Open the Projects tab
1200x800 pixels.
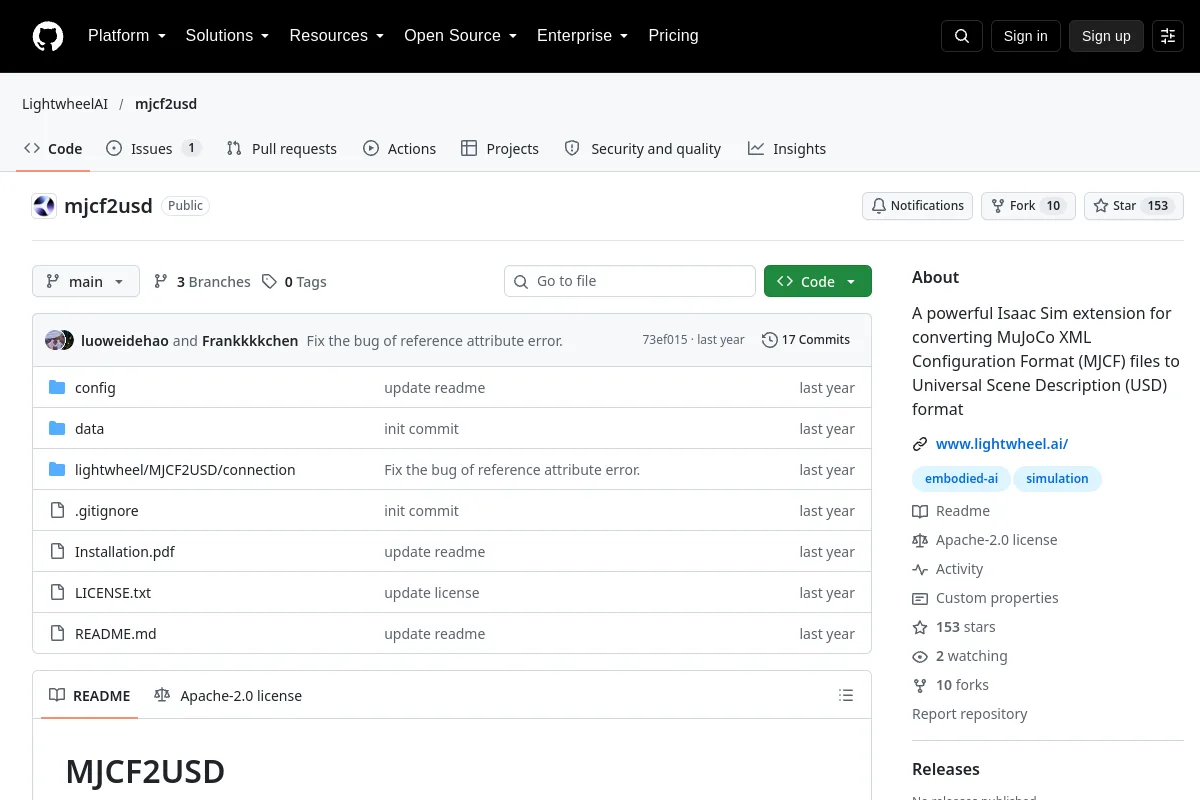point(500,148)
